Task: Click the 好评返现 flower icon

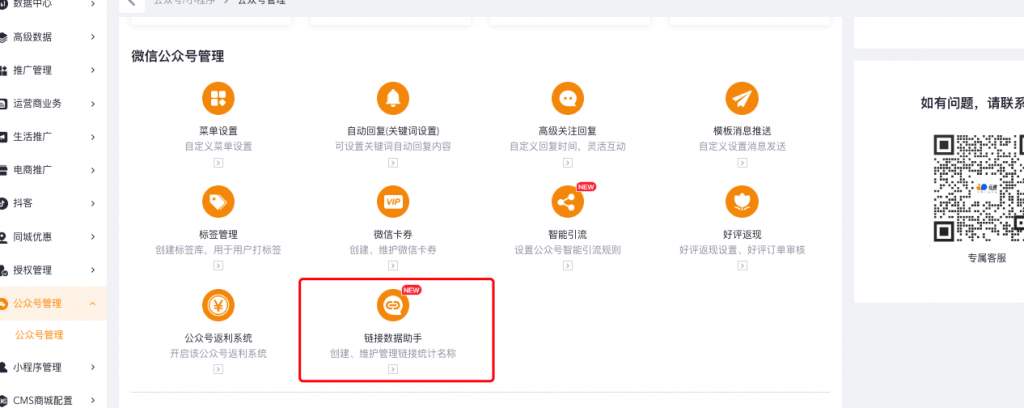Action: (742, 202)
